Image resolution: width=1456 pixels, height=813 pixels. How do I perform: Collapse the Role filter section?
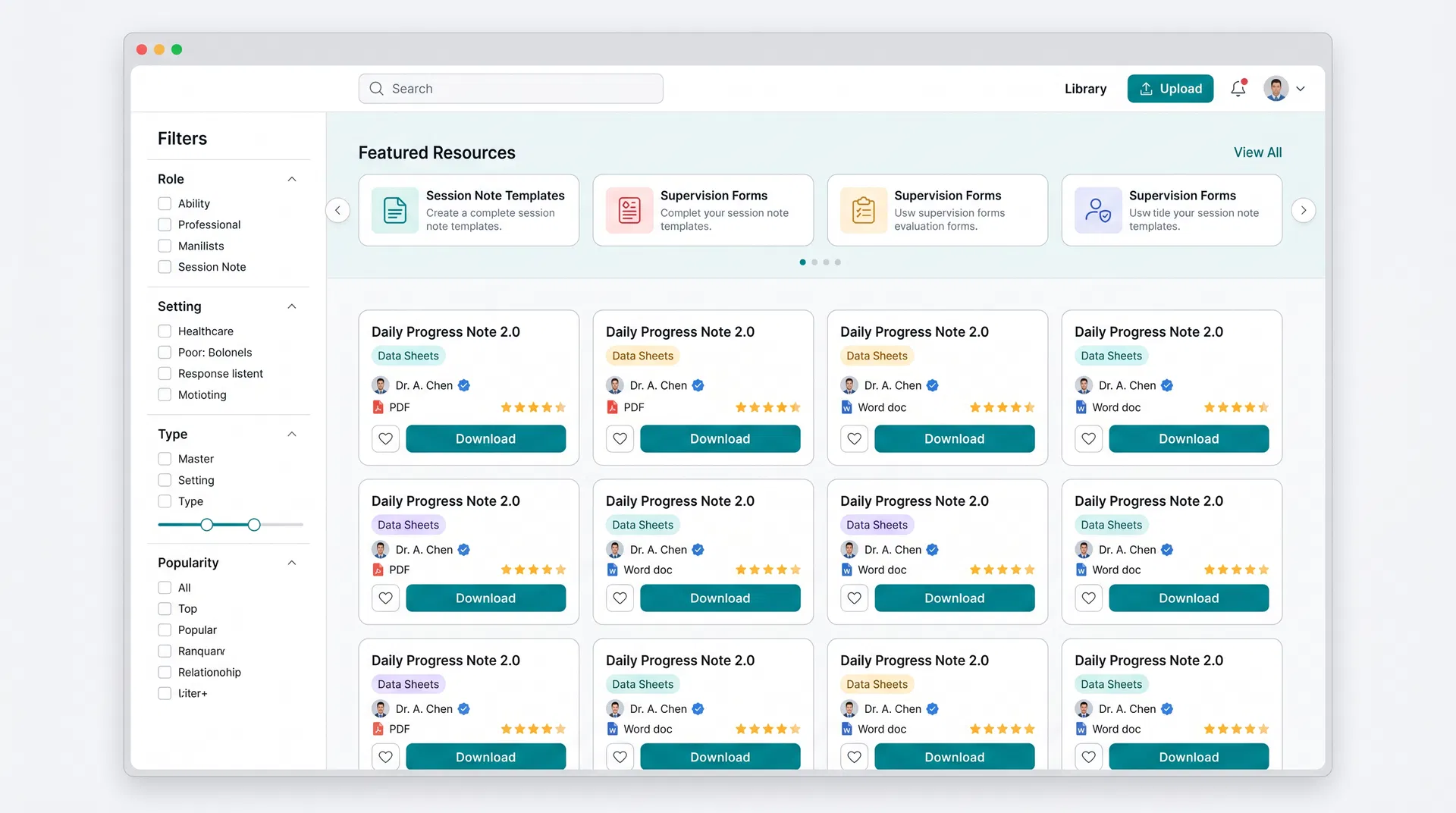(292, 179)
